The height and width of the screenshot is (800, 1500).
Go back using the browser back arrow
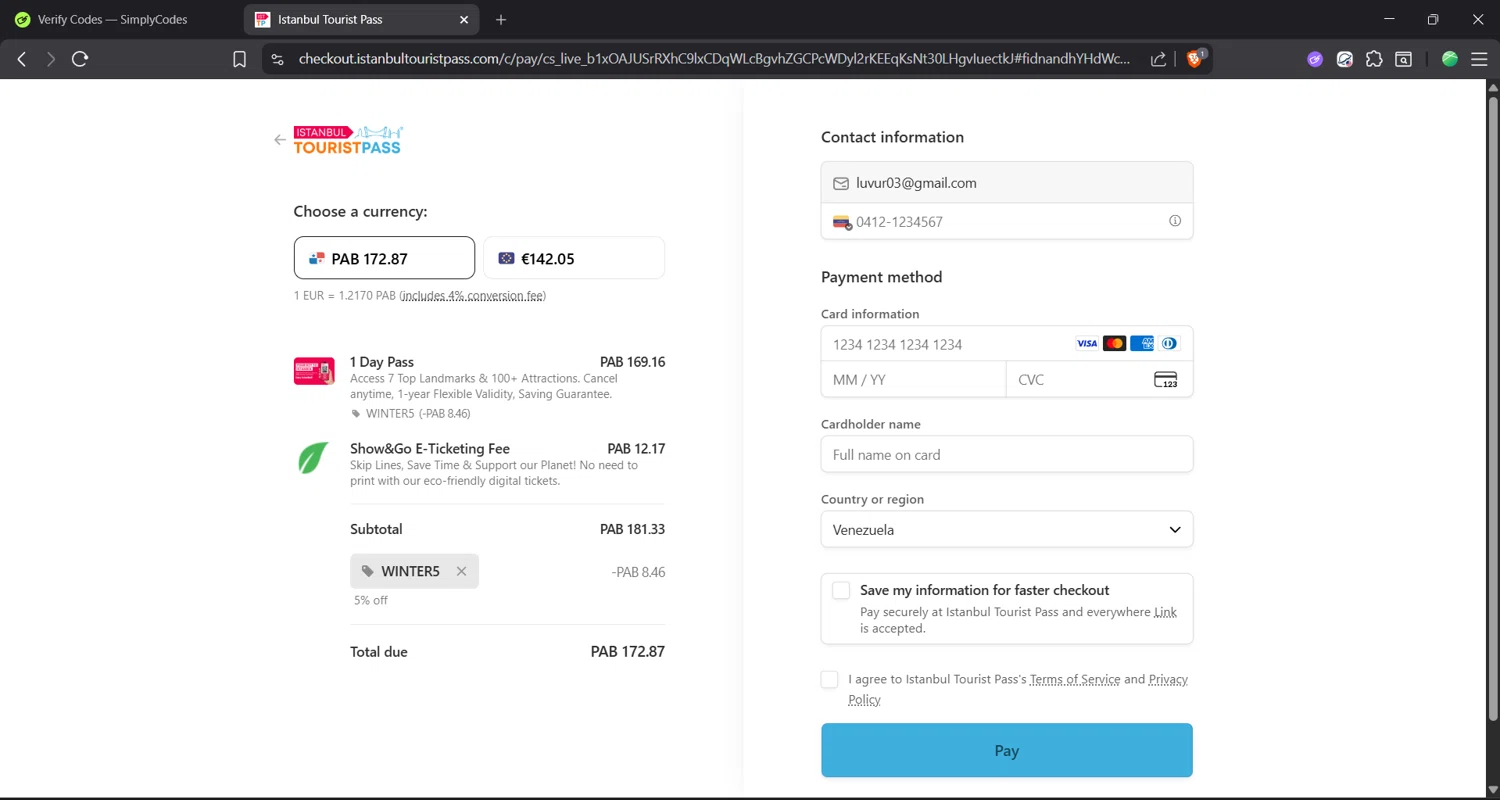coord(22,59)
